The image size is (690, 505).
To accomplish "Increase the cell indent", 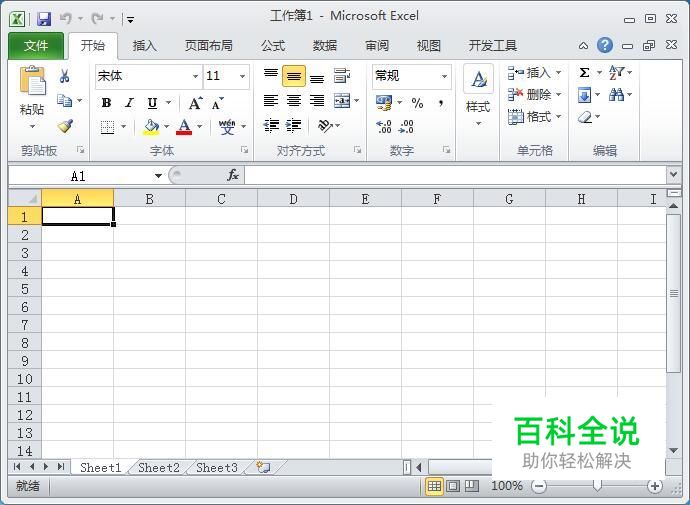I will 294,126.
